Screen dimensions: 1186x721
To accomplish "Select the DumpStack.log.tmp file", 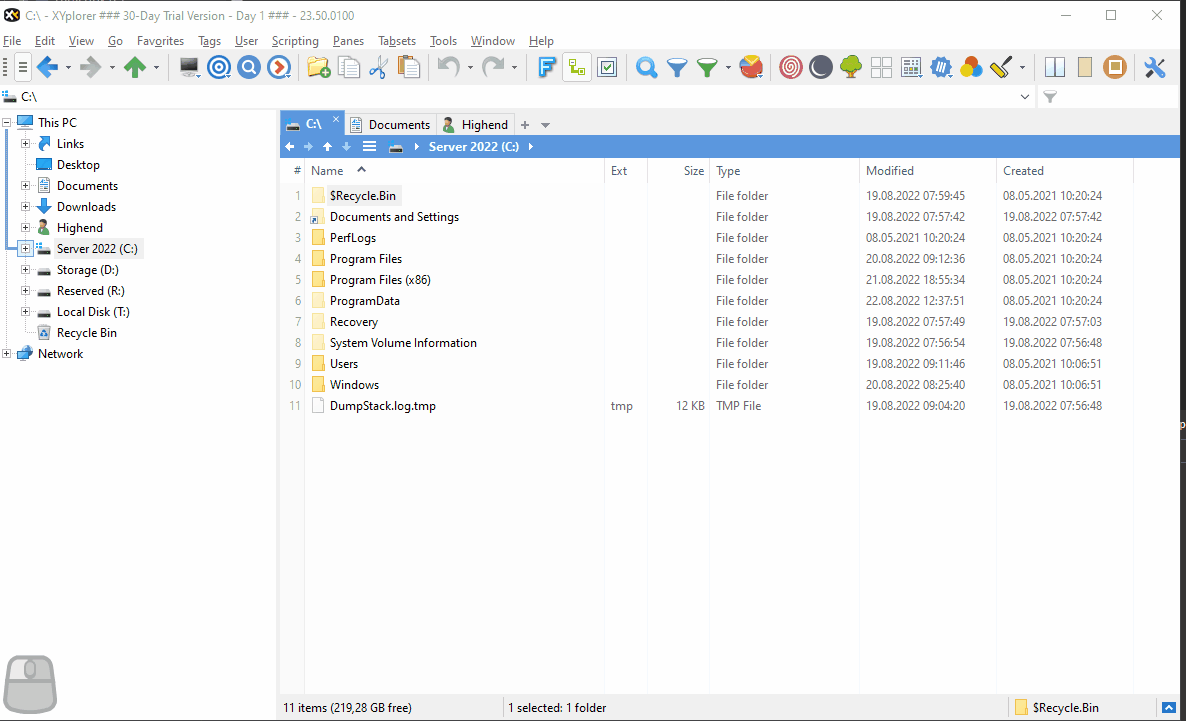I will click(382, 406).
